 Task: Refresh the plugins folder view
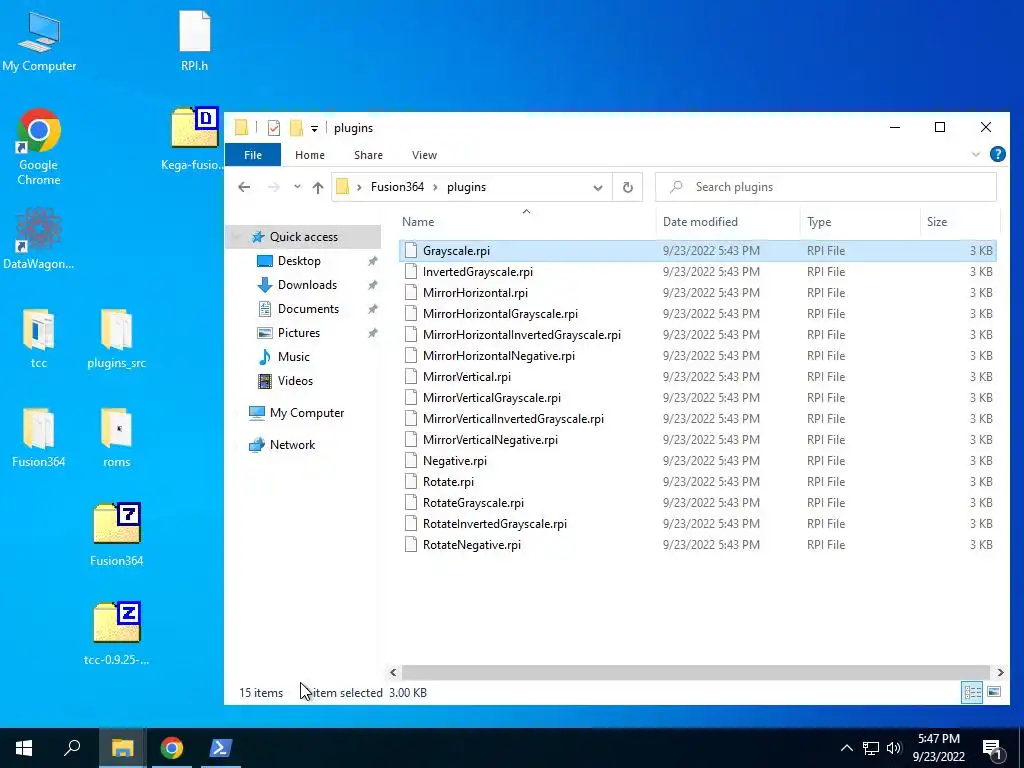[628, 187]
